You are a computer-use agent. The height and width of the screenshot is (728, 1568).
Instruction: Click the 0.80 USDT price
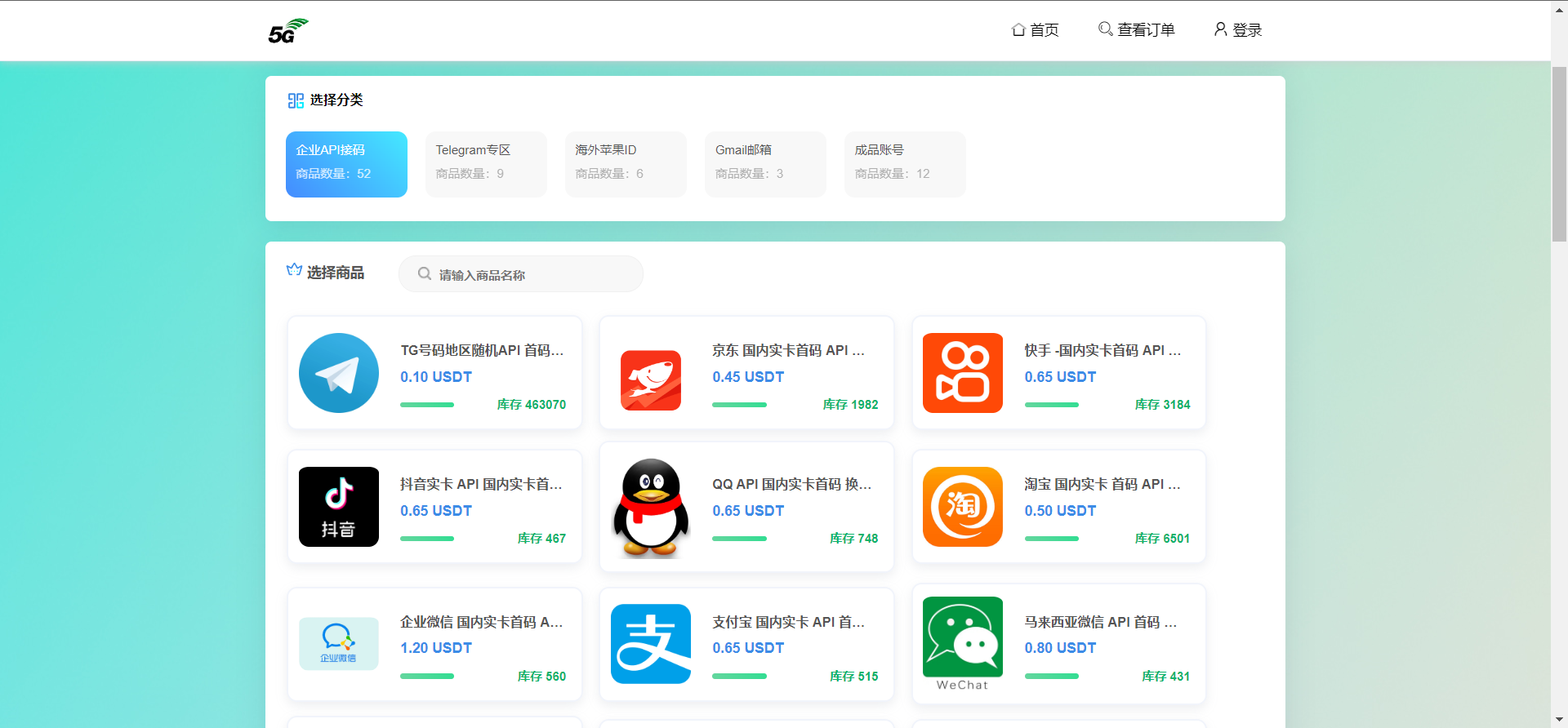click(x=1060, y=648)
